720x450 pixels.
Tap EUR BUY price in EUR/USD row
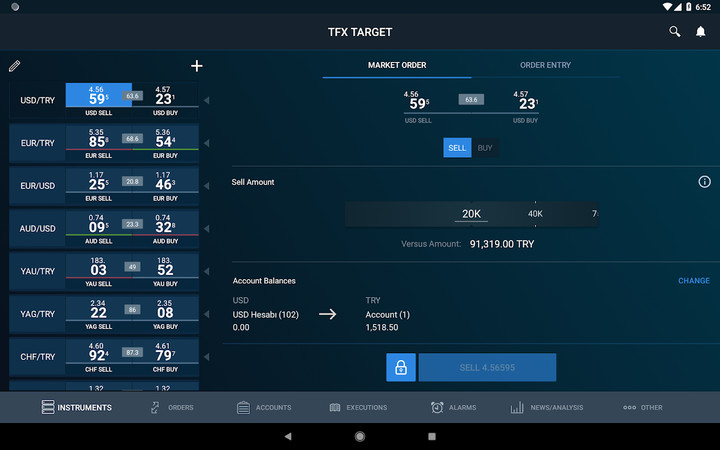coord(165,186)
